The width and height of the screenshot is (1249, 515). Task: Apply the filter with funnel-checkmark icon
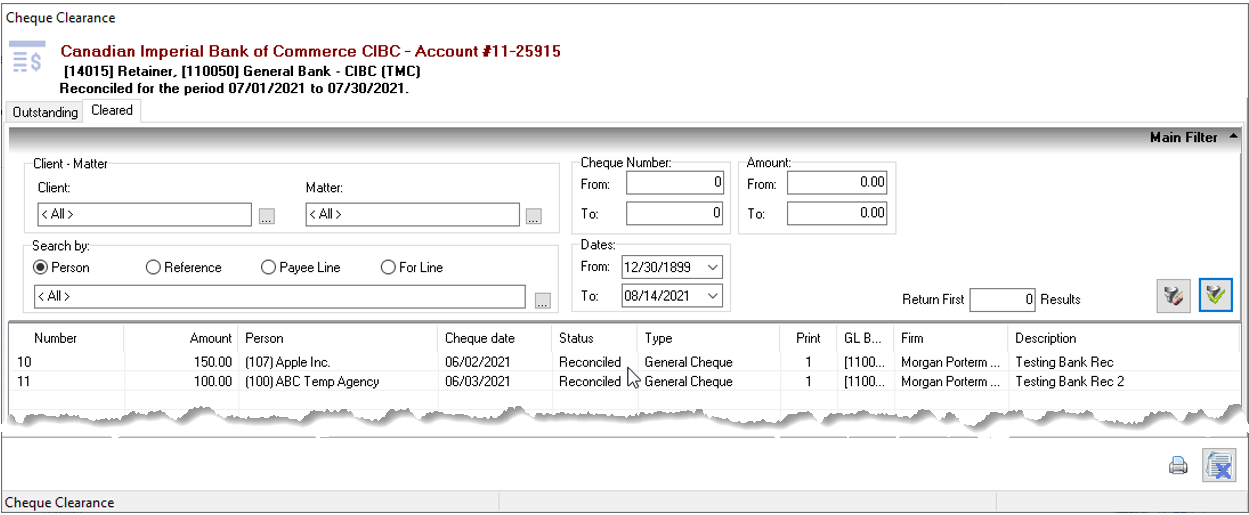pyautogui.click(x=1215, y=295)
